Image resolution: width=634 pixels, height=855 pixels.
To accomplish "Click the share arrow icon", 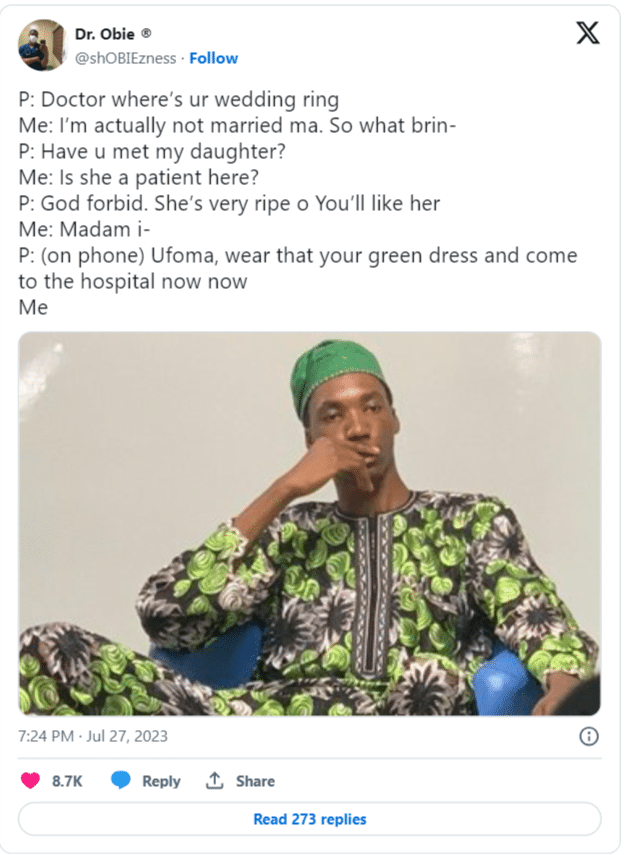I will 214,781.
